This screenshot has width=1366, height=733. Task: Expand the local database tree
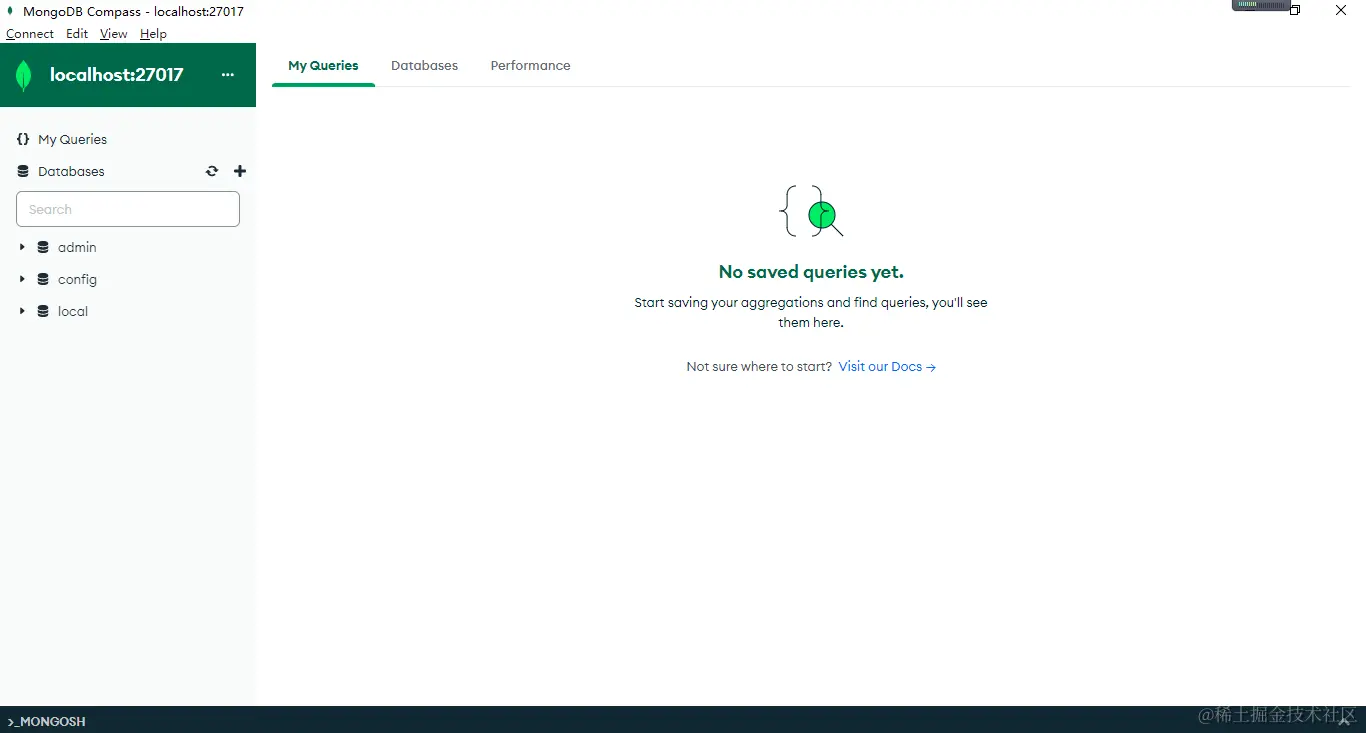tap(22, 311)
